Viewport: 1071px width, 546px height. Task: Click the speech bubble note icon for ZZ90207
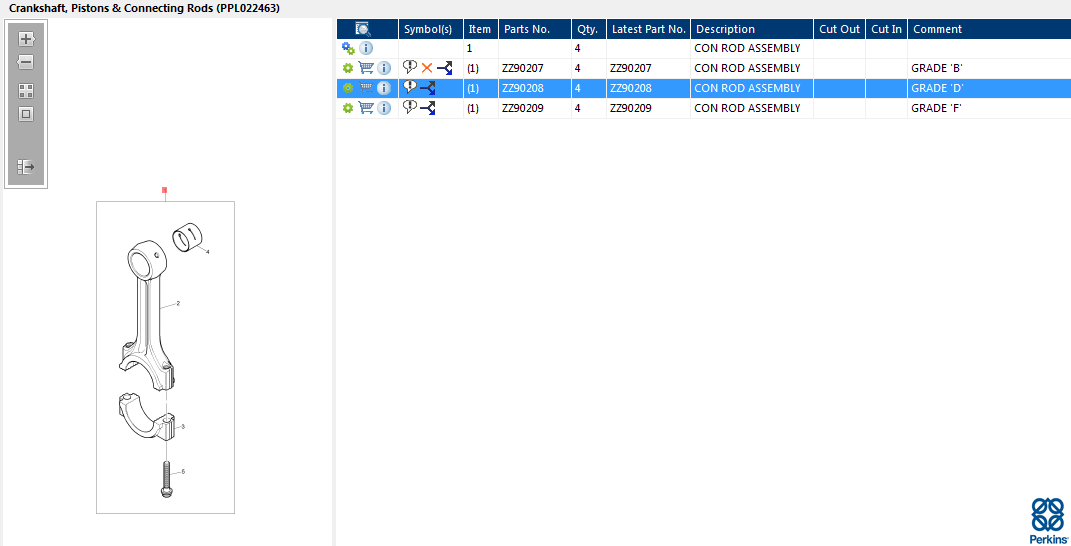tap(410, 67)
